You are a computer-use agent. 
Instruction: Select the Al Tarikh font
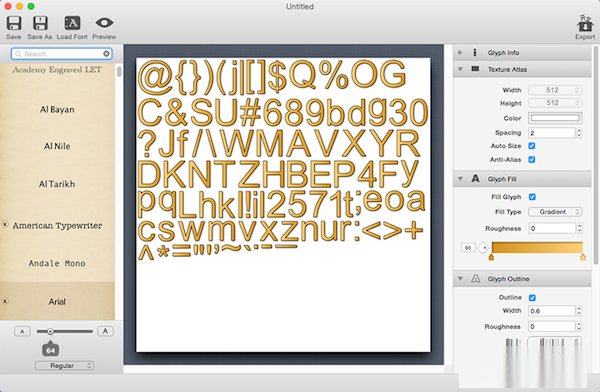tap(57, 184)
